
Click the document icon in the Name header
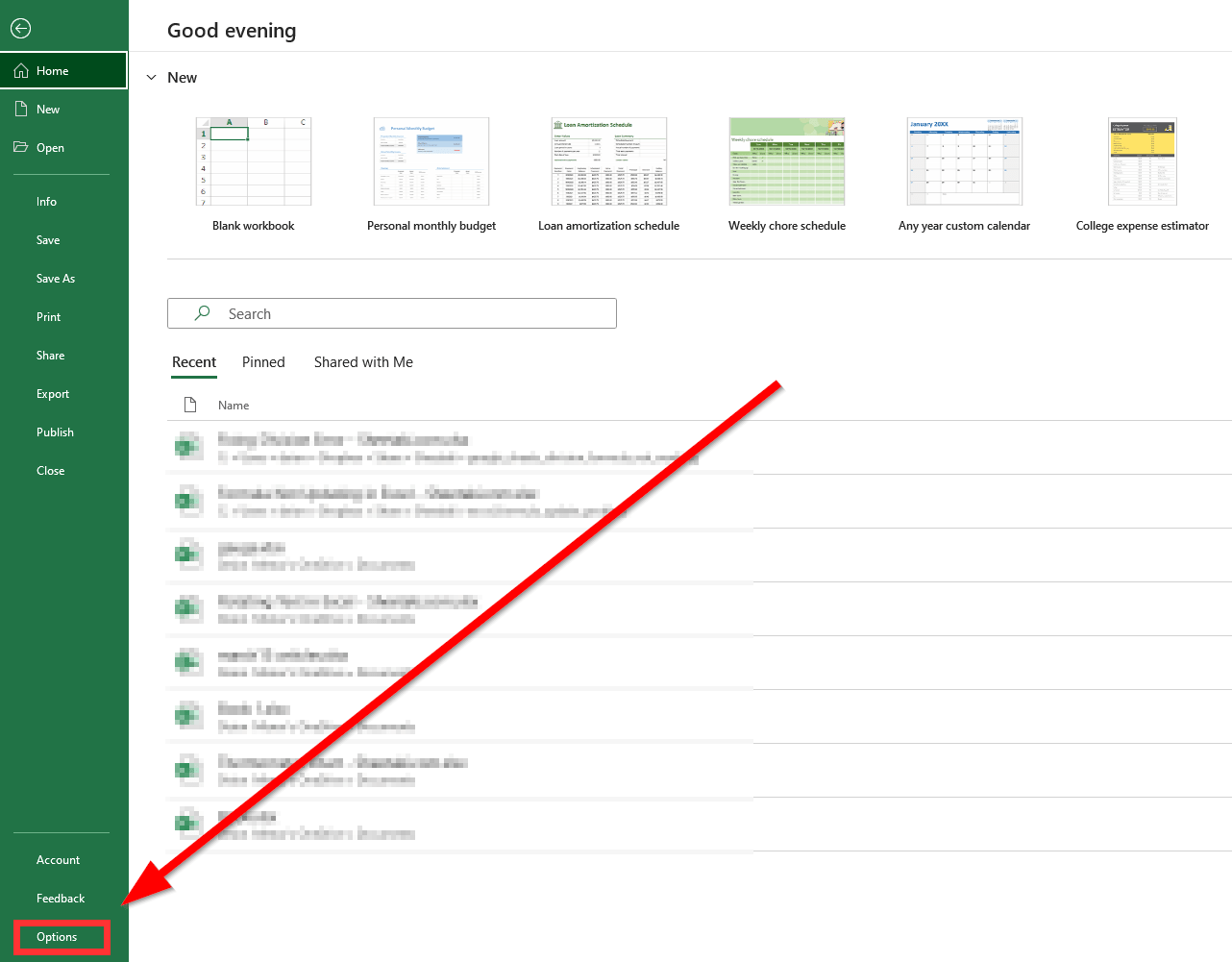[x=190, y=405]
